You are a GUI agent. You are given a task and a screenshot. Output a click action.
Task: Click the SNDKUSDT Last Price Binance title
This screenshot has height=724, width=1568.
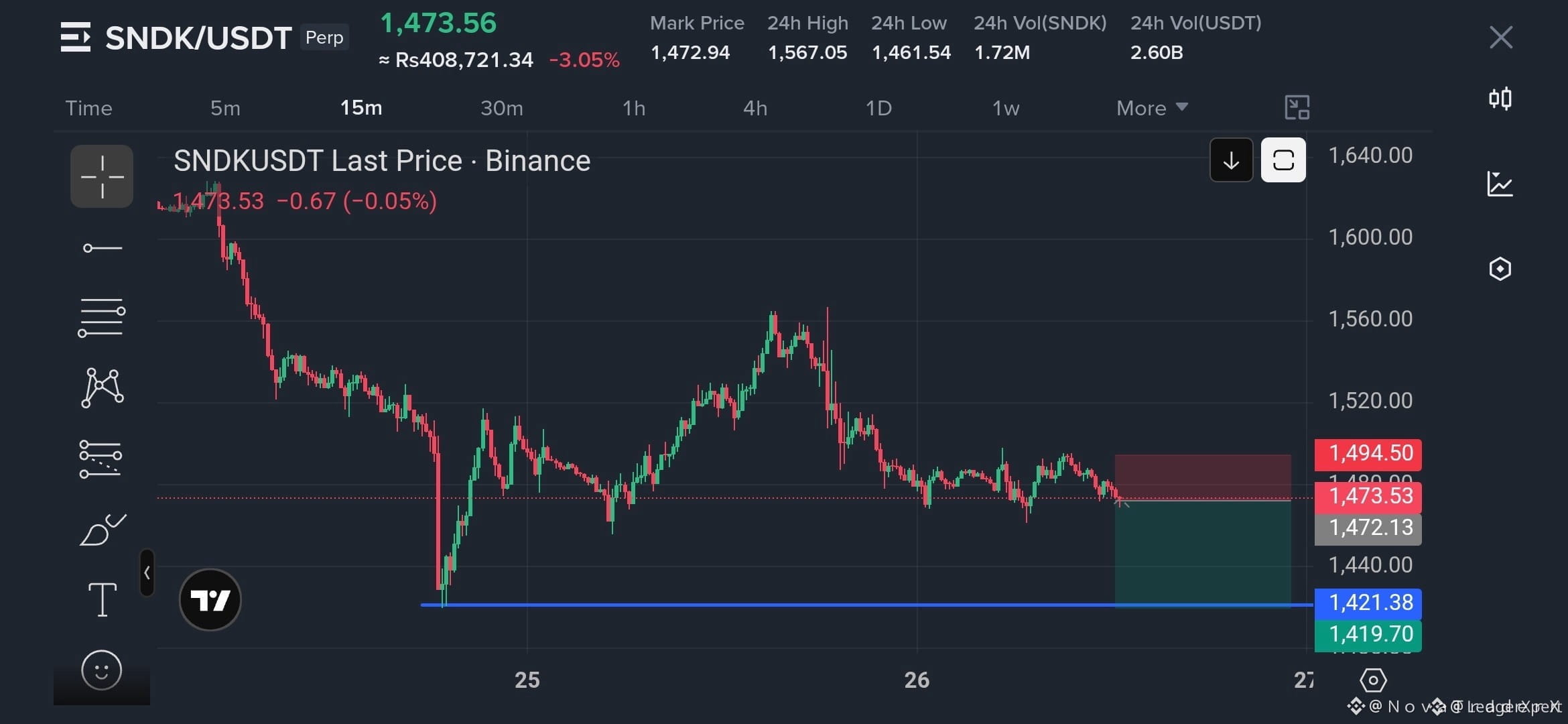coord(382,161)
